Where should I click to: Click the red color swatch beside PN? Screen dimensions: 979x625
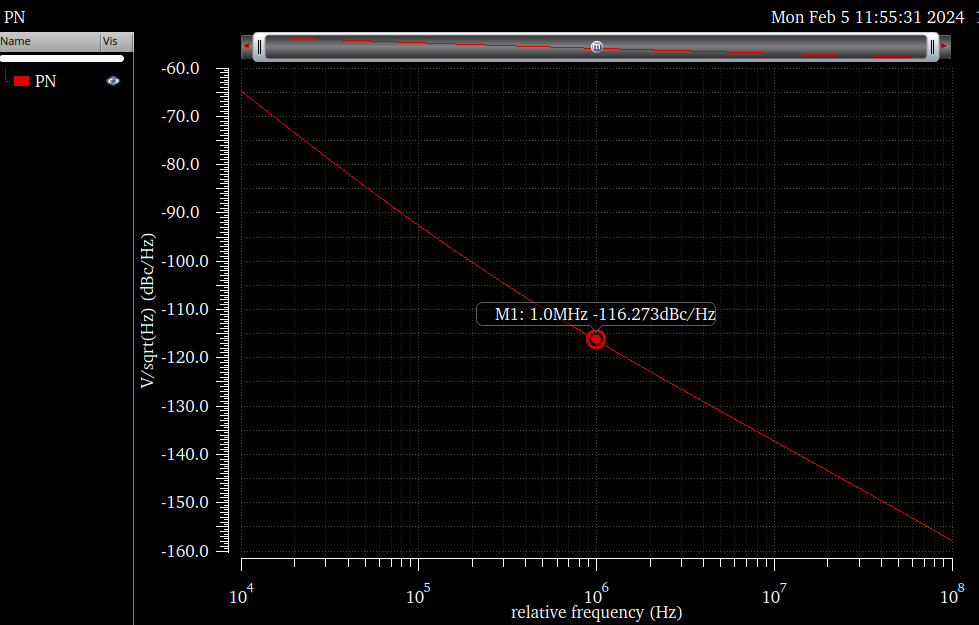(x=21, y=80)
